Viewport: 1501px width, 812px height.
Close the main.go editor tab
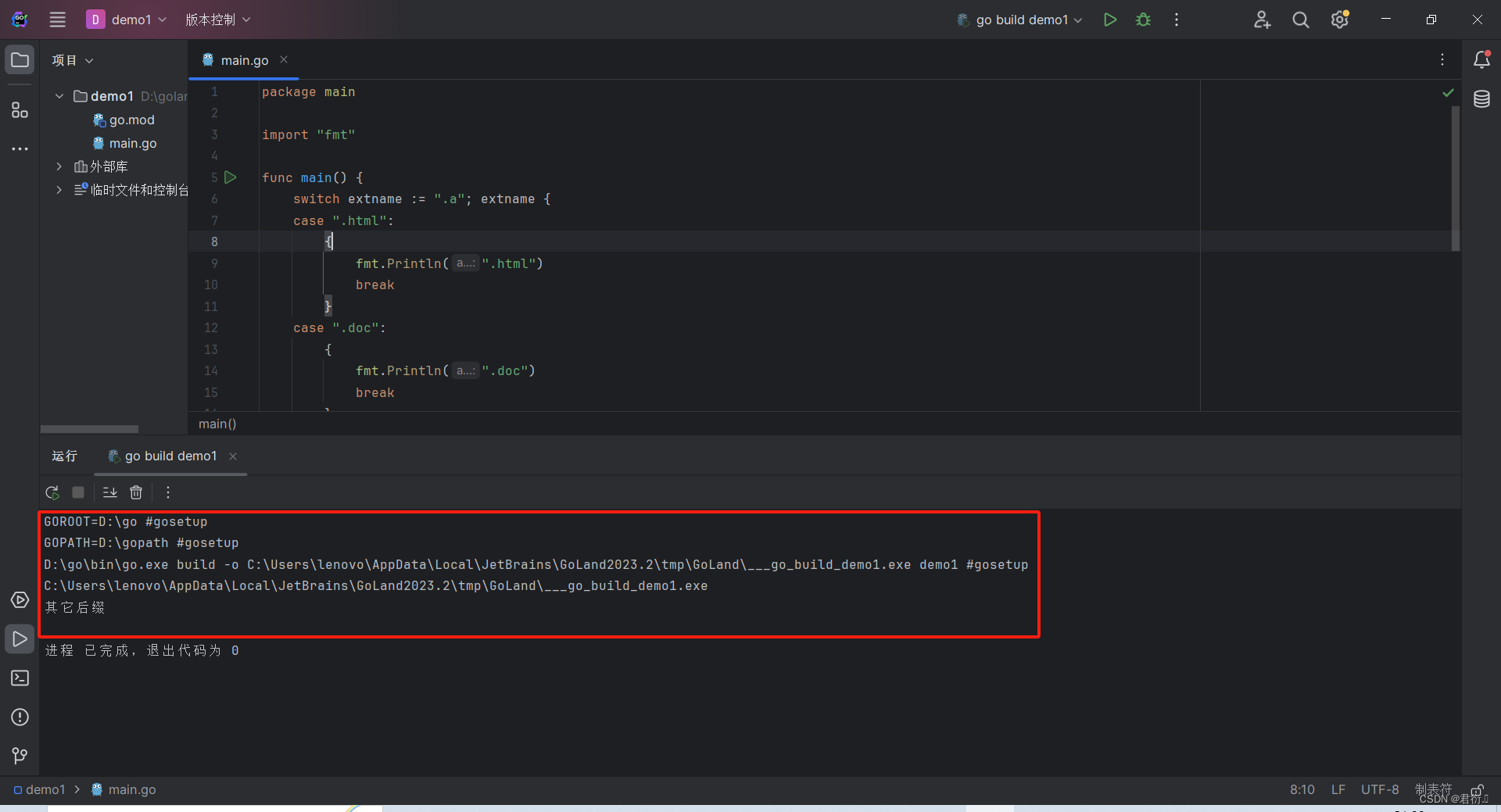284,60
